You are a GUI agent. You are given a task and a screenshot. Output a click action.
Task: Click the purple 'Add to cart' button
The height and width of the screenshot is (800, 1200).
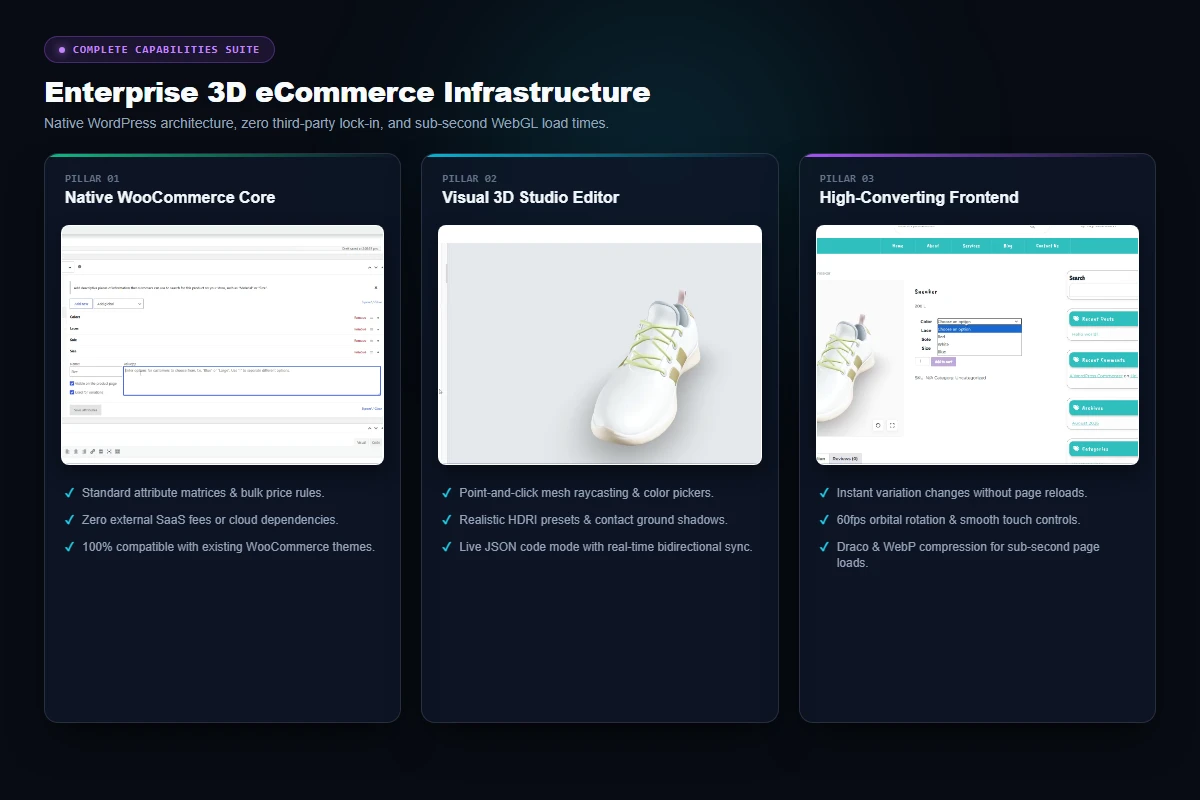point(943,361)
